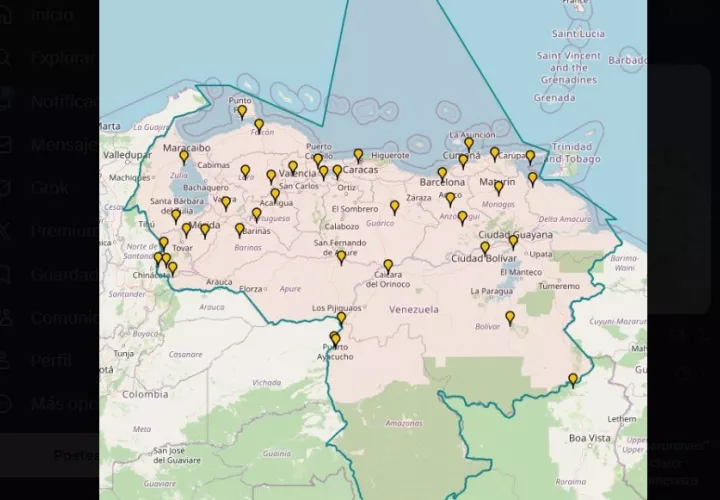Click the southeastern pin near Brazil border

pos(573,380)
